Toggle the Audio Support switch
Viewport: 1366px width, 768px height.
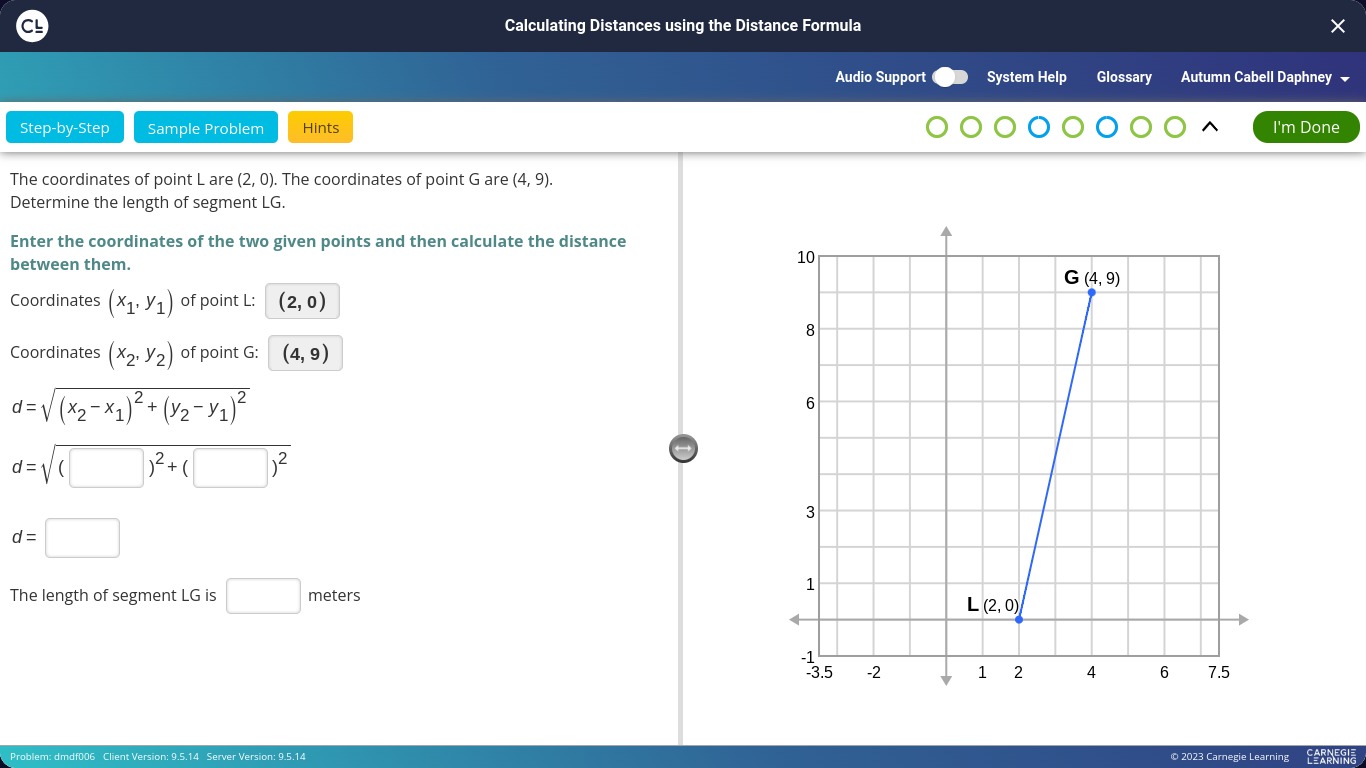[950, 77]
